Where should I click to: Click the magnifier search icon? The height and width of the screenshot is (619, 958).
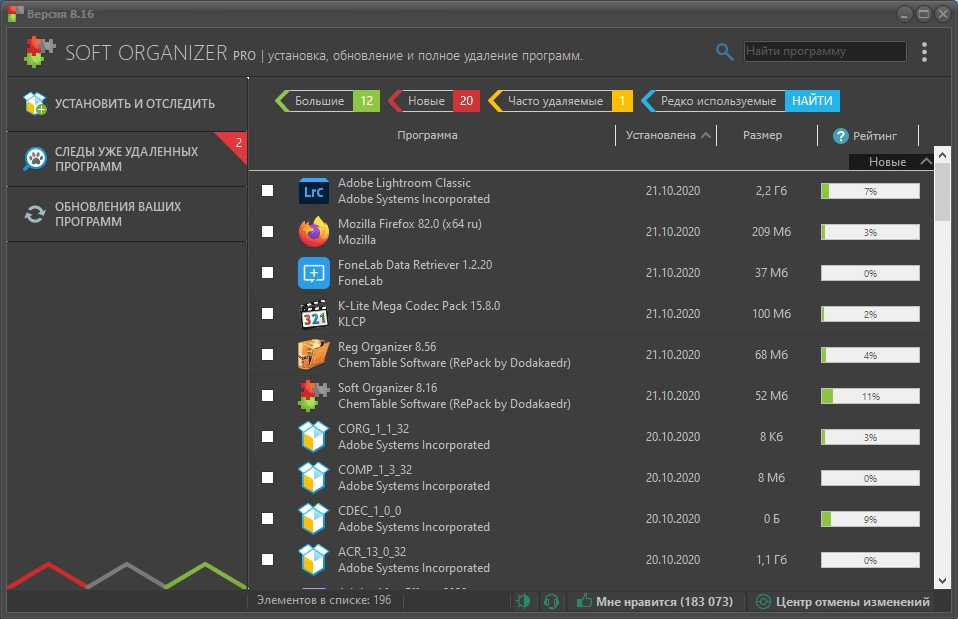pyautogui.click(x=724, y=52)
